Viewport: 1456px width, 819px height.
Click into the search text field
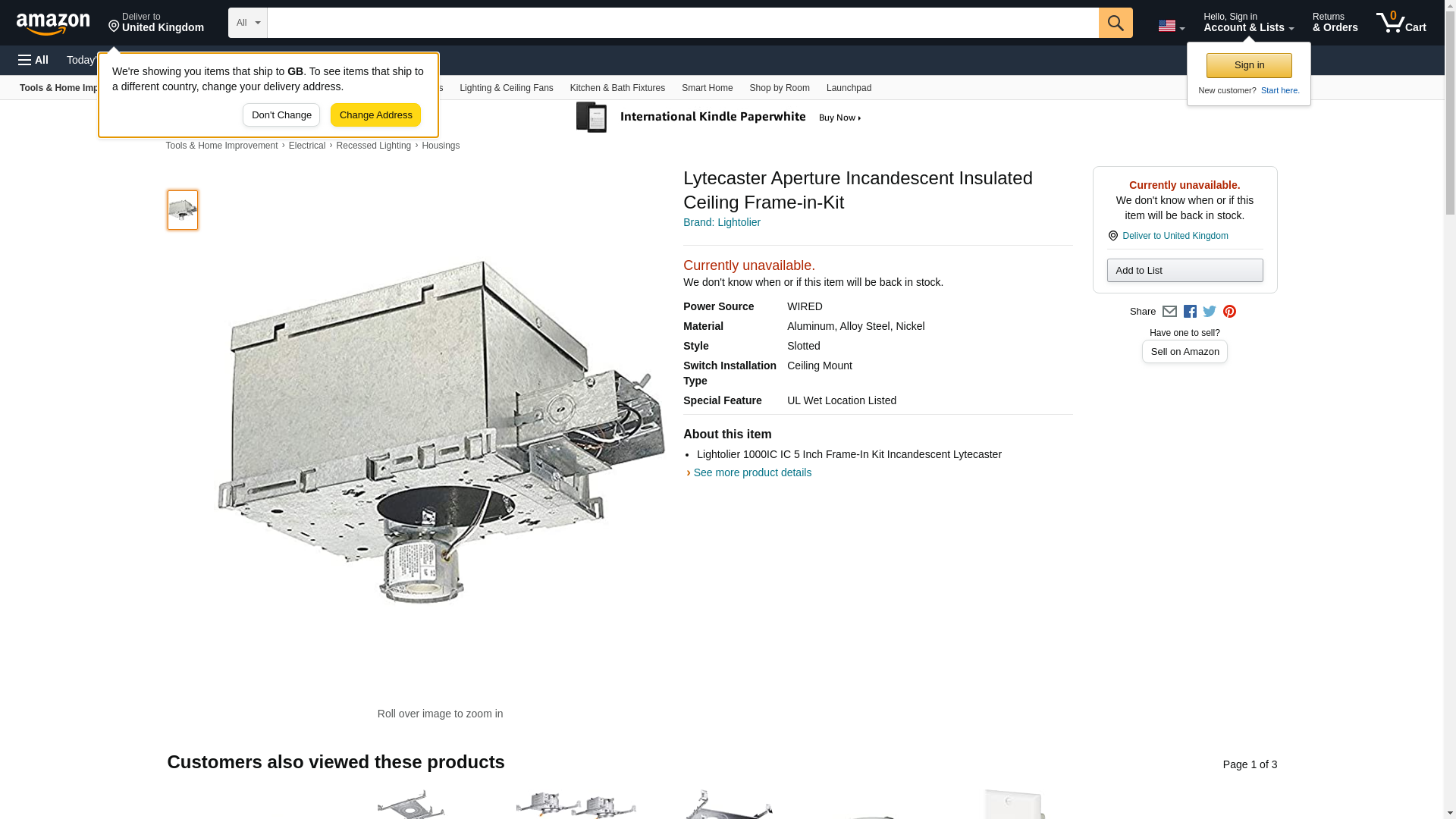[x=682, y=23]
